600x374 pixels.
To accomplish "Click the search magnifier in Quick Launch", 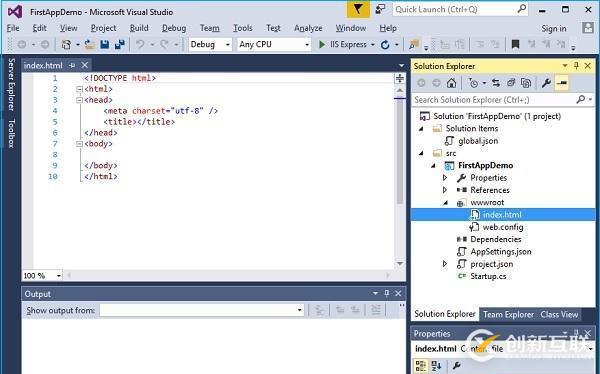I will 522,9.
